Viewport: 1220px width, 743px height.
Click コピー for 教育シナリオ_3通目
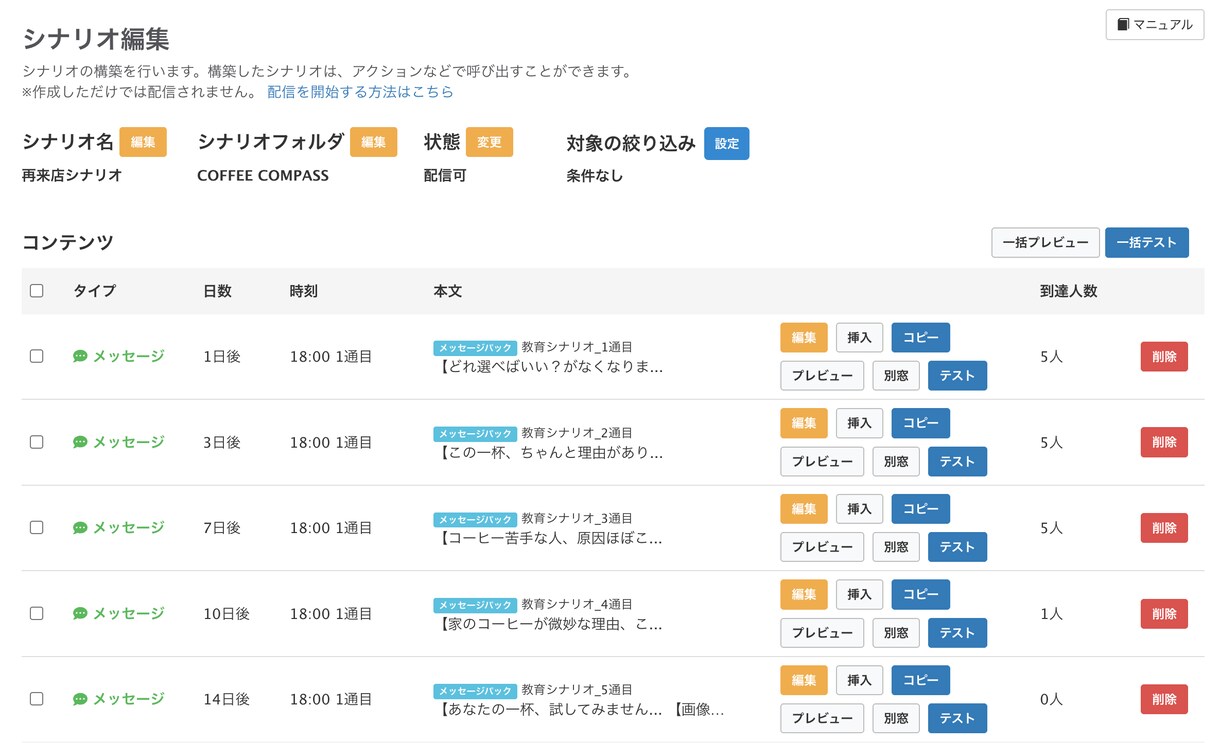pos(920,509)
